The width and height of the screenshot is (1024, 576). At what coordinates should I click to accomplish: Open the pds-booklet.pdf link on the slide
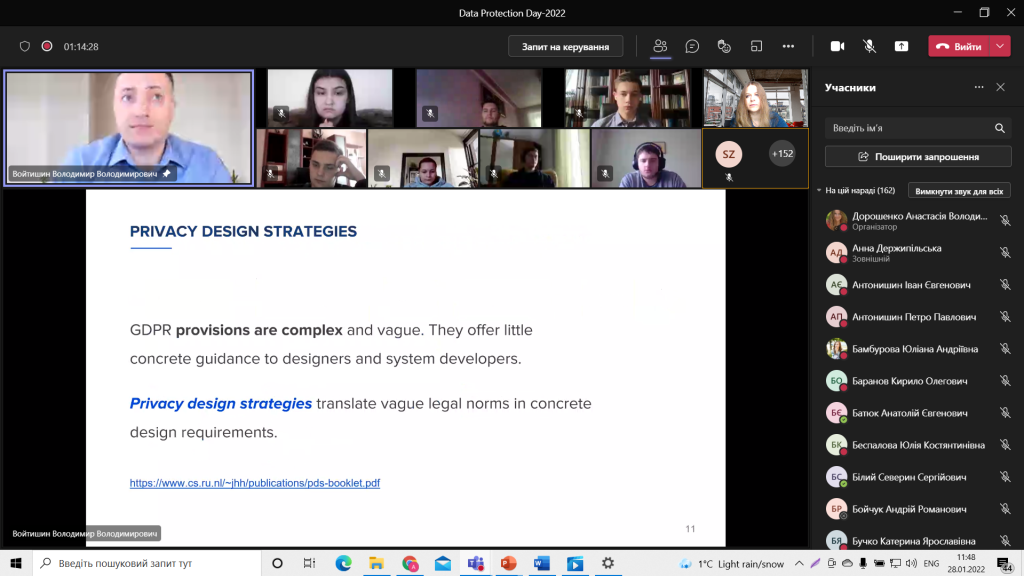[254, 483]
